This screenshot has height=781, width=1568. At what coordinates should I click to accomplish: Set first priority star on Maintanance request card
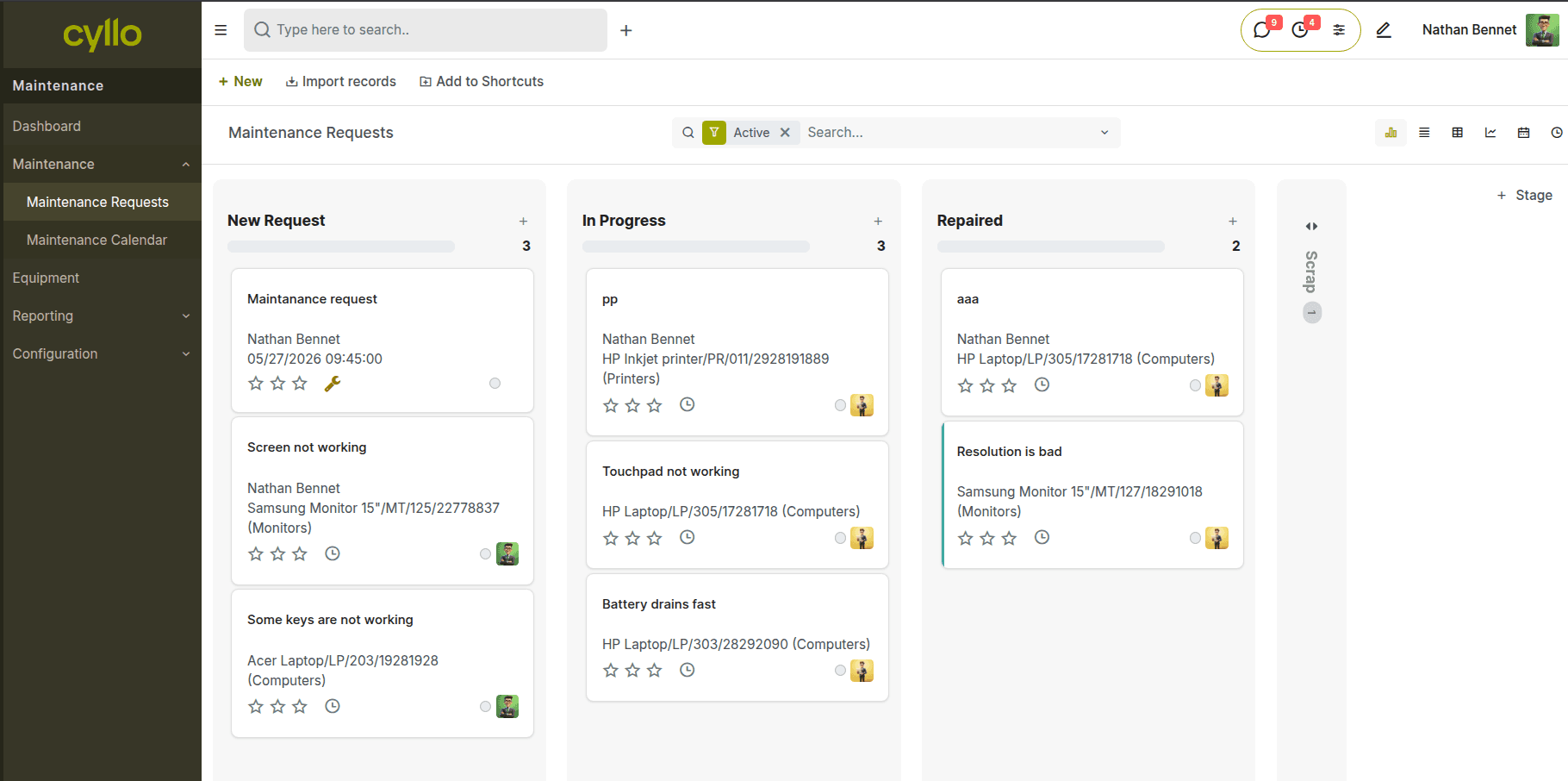tap(256, 384)
